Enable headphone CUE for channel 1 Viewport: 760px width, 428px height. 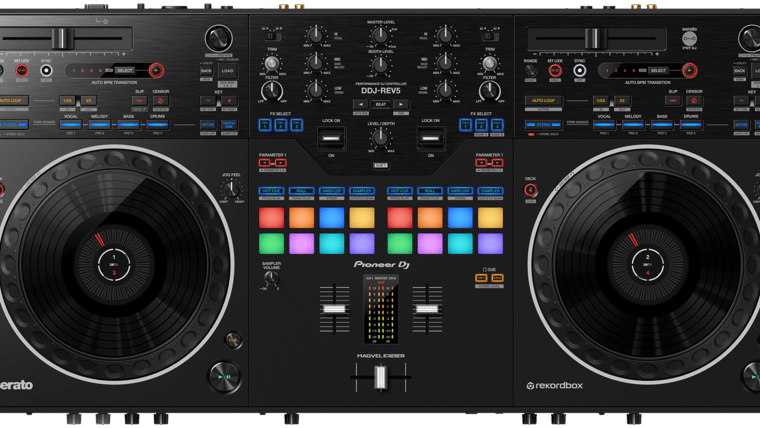(x=481, y=278)
